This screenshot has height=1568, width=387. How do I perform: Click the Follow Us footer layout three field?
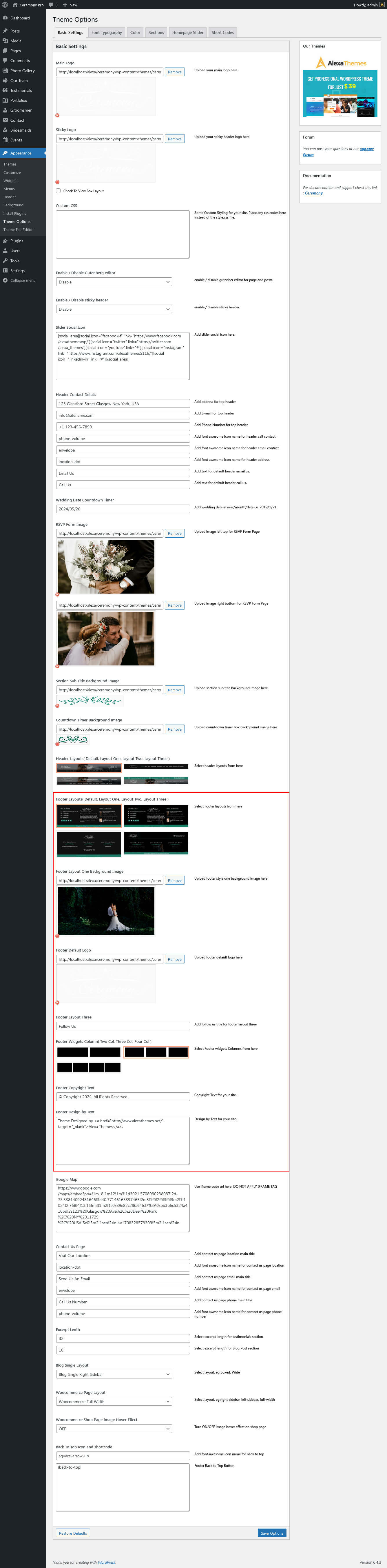(123, 1026)
